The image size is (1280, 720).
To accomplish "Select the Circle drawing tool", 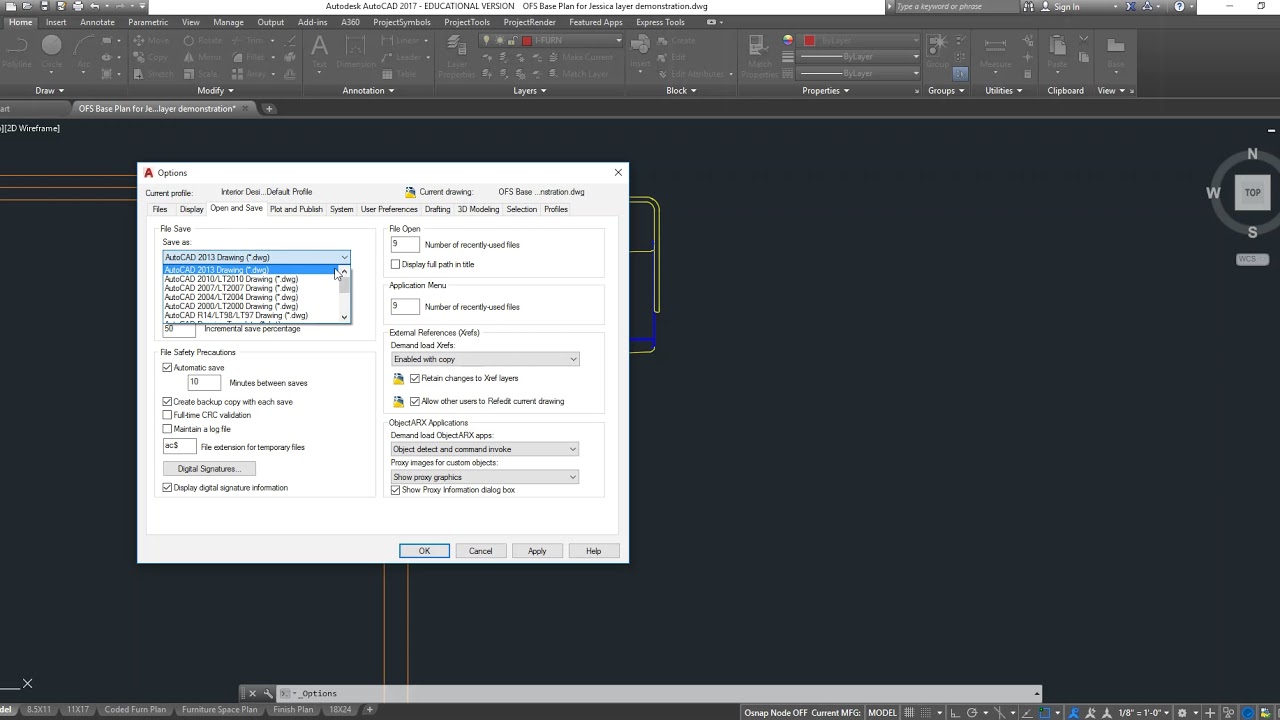I will (52, 52).
